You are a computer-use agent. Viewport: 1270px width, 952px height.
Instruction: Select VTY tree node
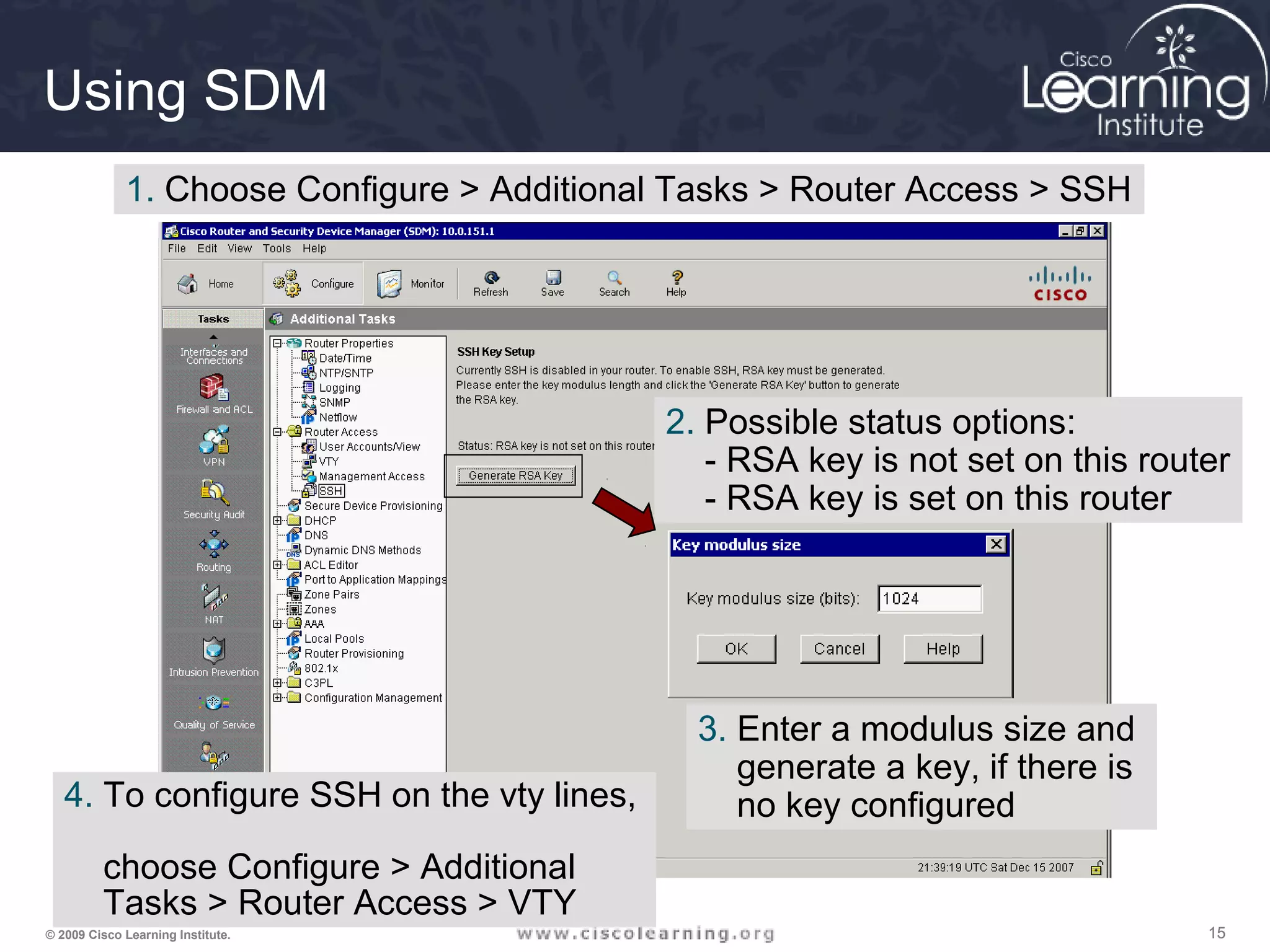click(329, 462)
